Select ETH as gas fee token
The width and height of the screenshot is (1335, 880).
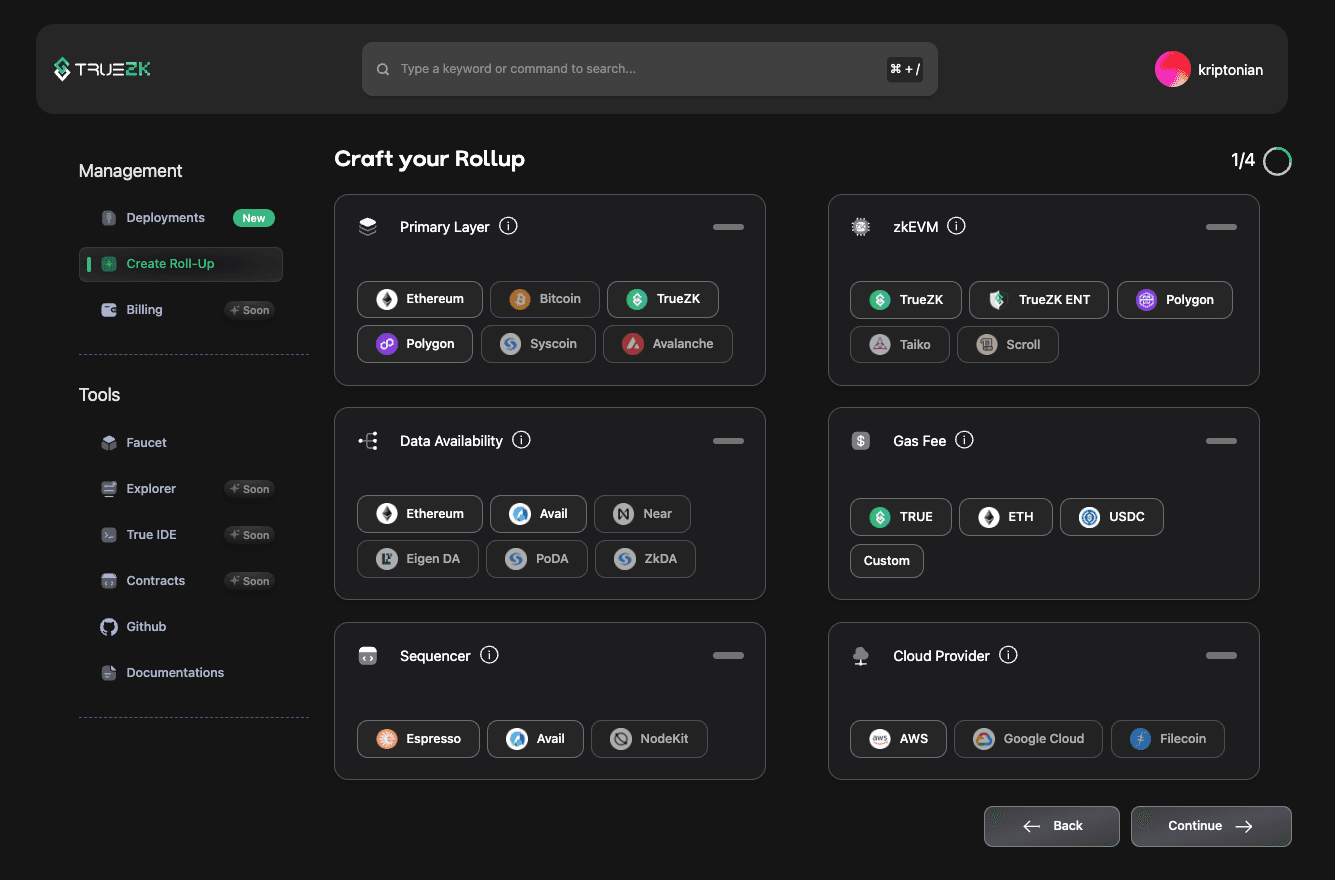(x=1005, y=517)
